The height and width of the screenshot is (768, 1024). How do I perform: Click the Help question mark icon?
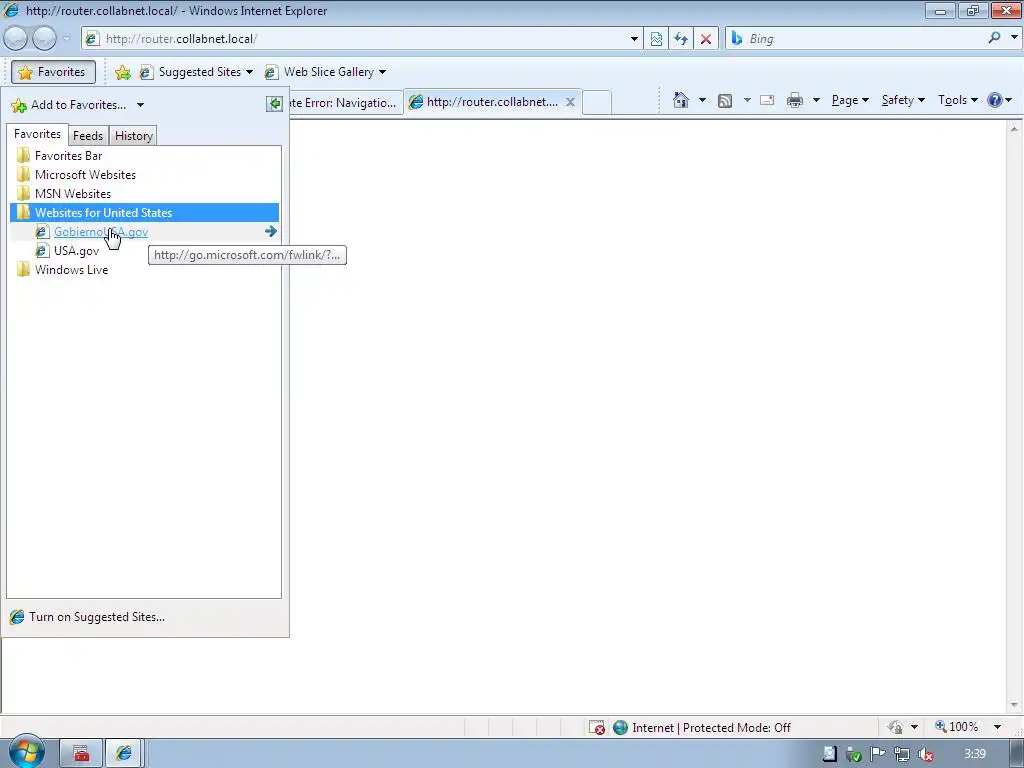(995, 100)
